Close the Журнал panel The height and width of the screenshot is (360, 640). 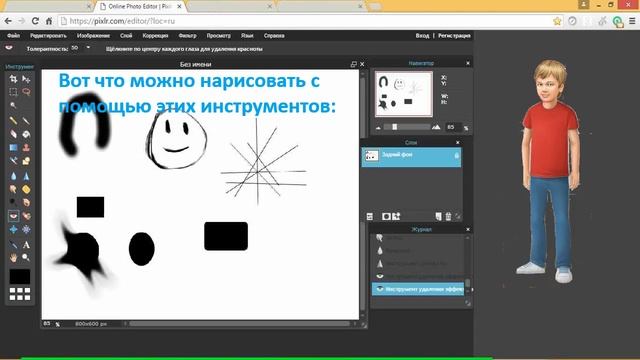click(x=468, y=229)
